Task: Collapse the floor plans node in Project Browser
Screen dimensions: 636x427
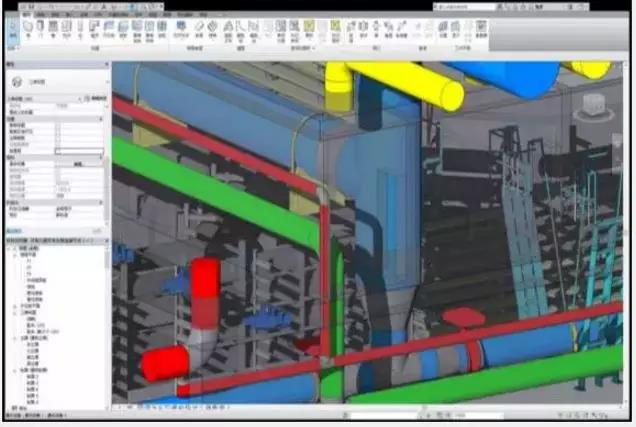Action: coord(15,255)
